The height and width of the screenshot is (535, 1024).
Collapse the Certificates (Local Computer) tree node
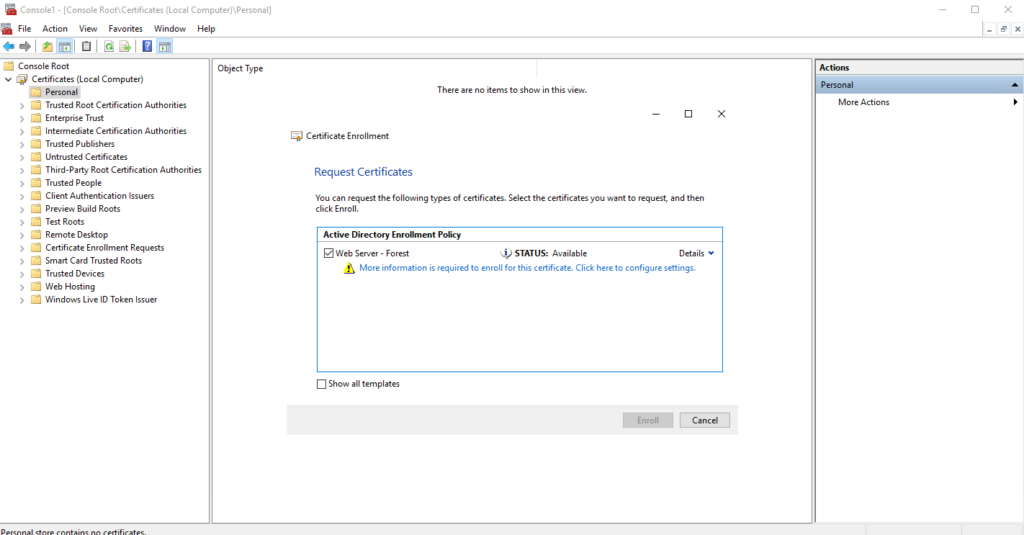pyautogui.click(x=9, y=79)
